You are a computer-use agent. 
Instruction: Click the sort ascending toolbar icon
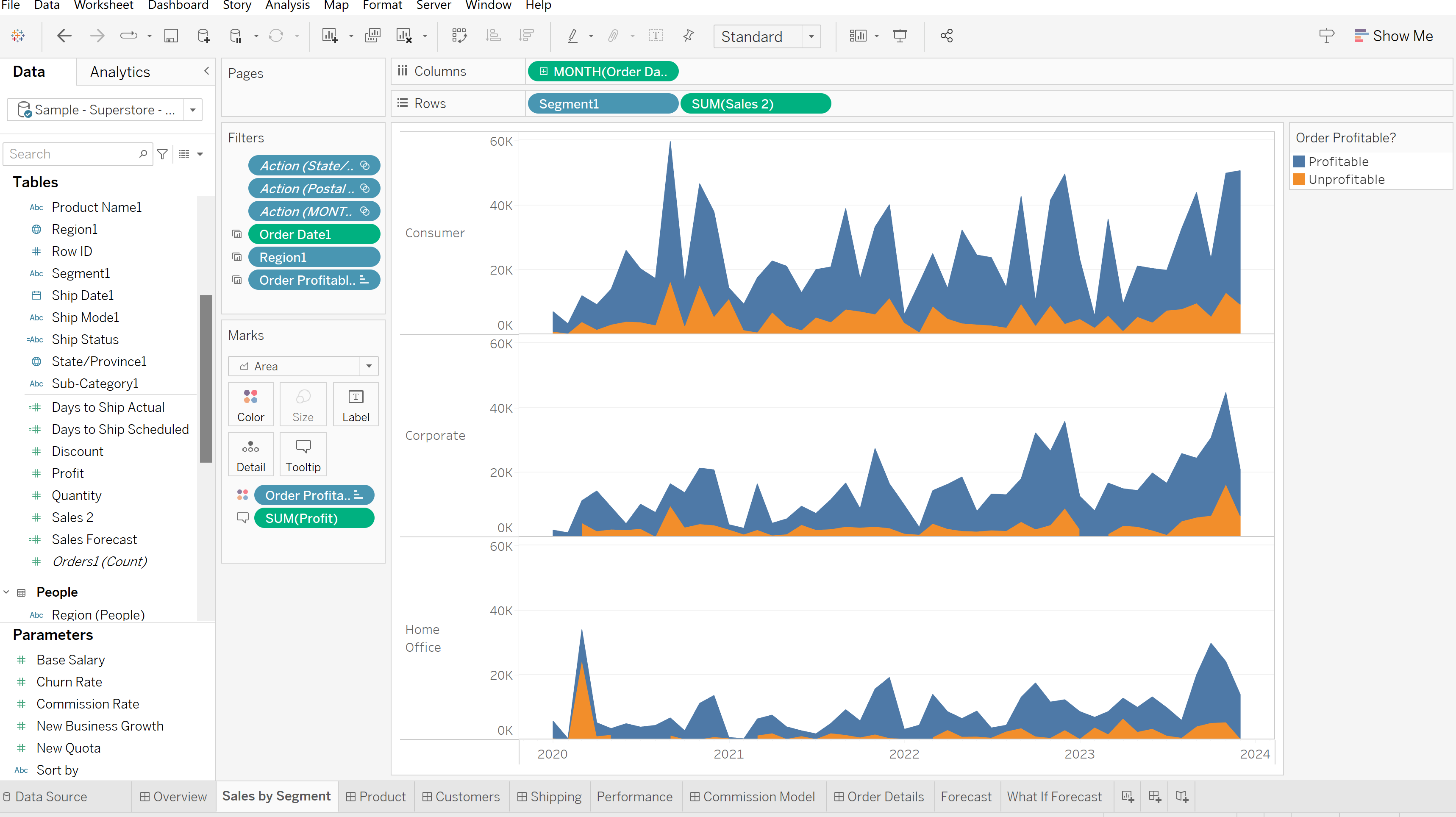(x=493, y=36)
